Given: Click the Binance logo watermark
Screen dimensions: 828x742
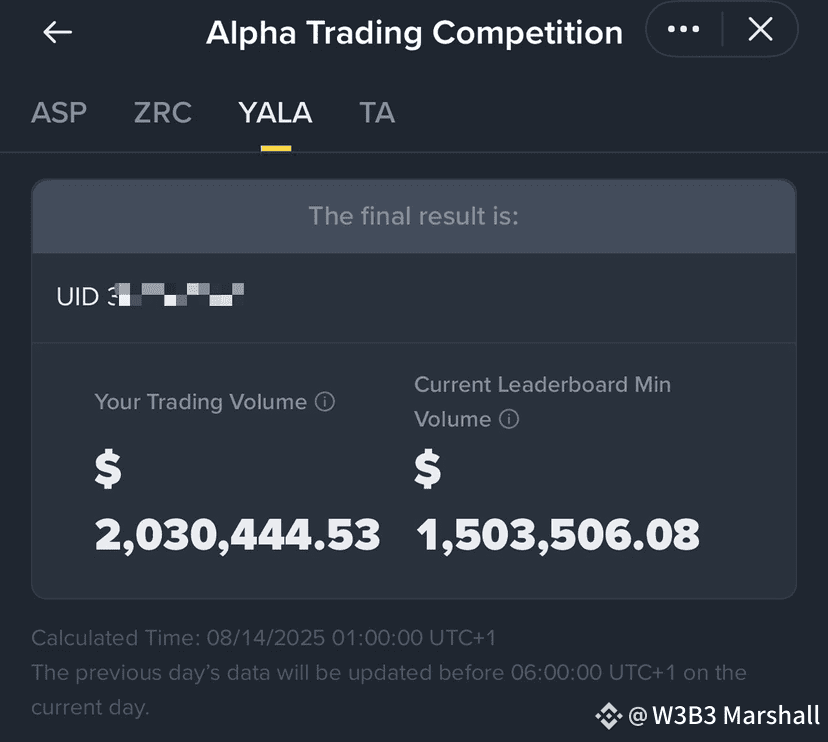Looking at the screenshot, I should pyautogui.click(x=608, y=716).
